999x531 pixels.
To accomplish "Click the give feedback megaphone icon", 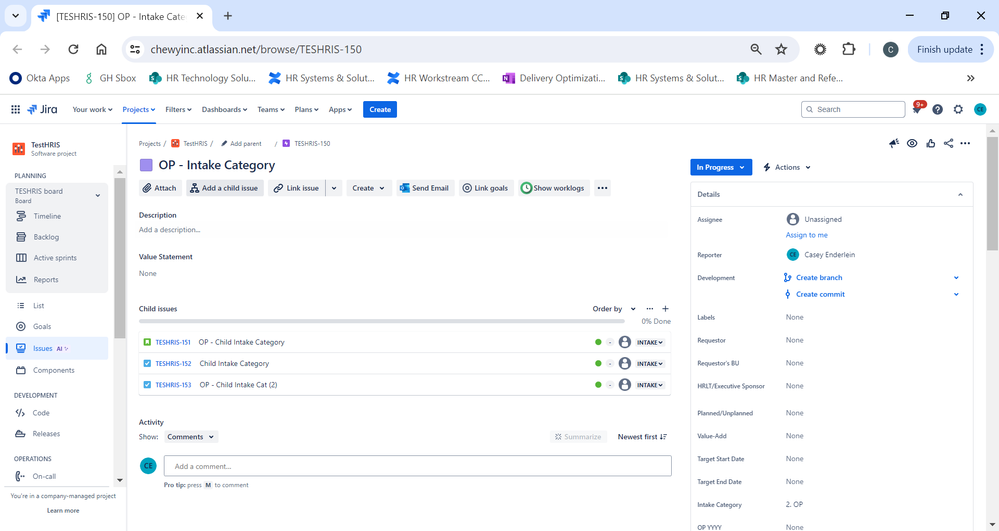I will (x=894, y=143).
